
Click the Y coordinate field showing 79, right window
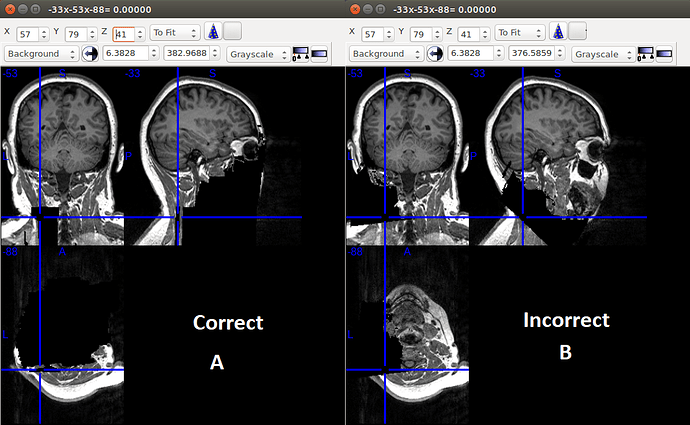[421, 34]
